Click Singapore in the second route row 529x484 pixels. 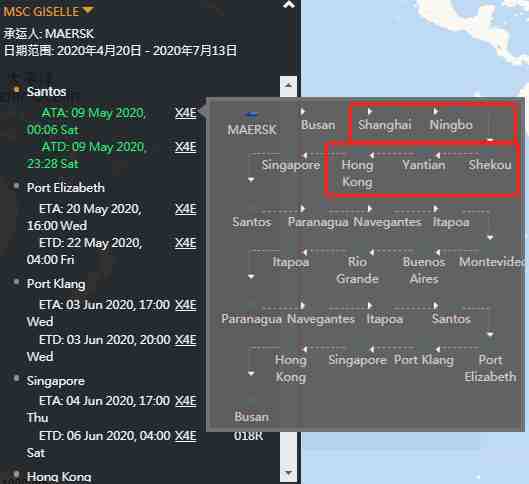tap(291, 165)
